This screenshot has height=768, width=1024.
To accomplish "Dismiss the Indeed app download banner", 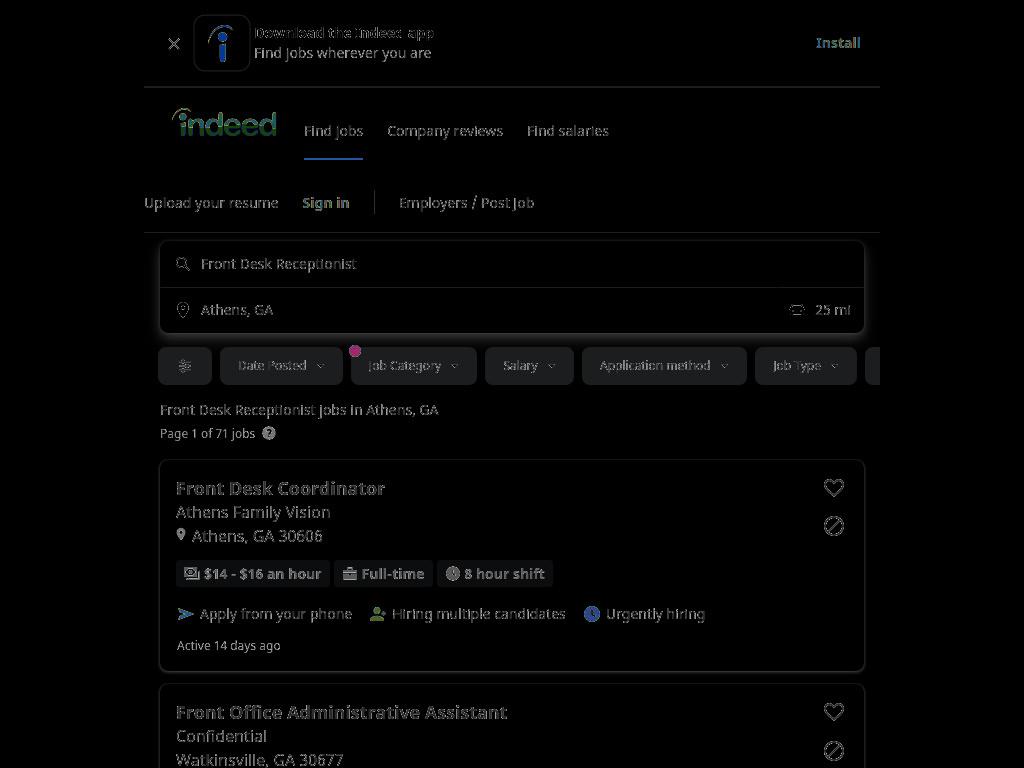I will pyautogui.click(x=174, y=44).
